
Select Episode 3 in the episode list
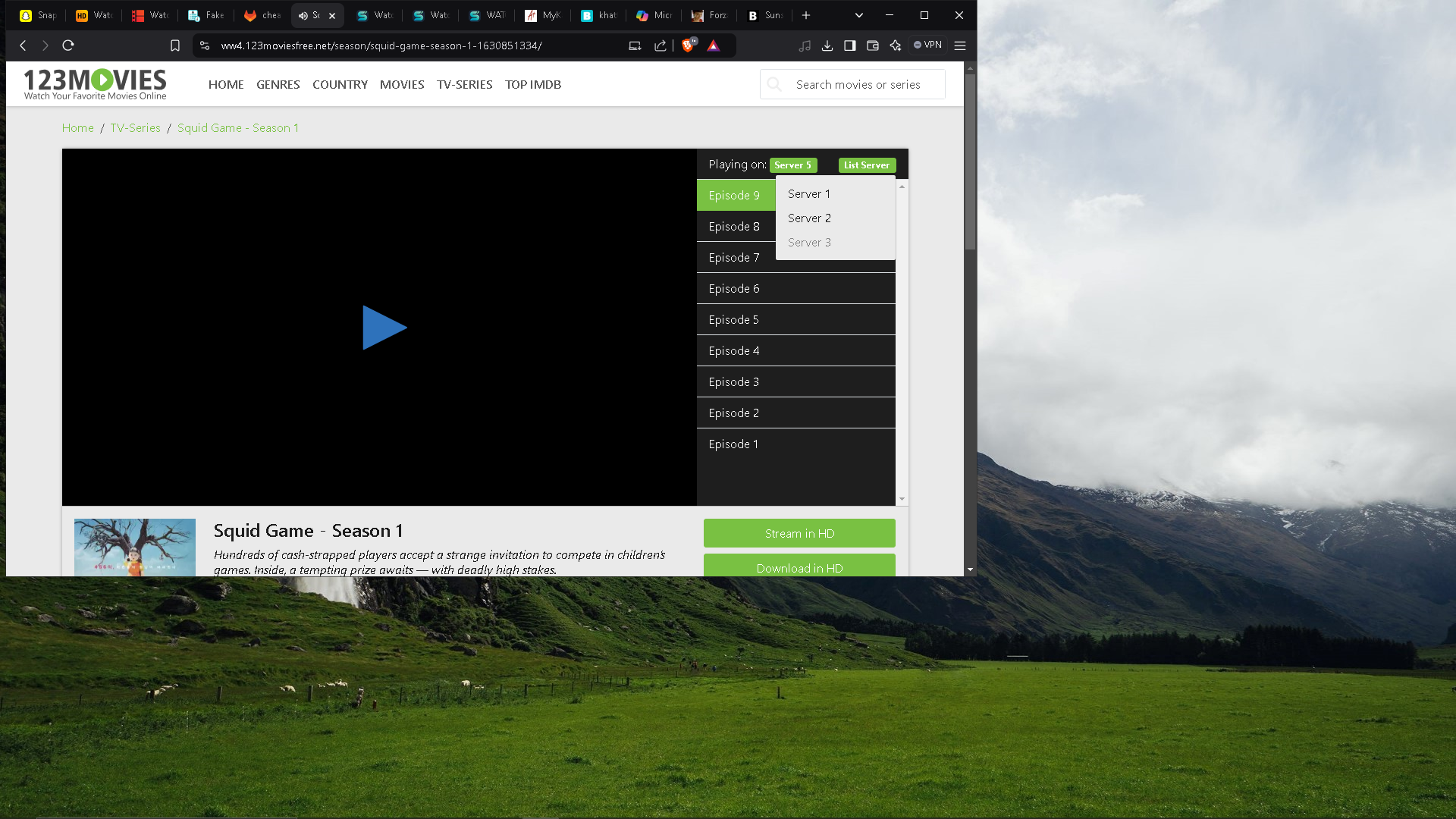(795, 382)
